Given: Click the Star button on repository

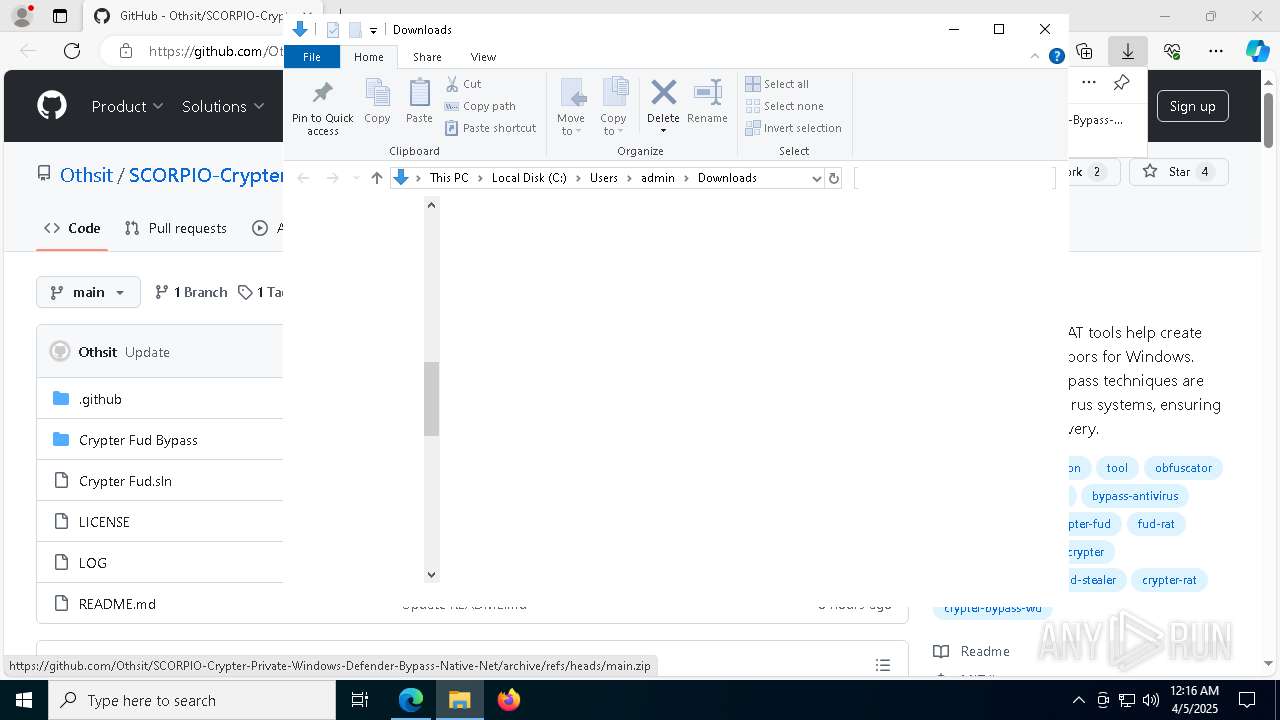Looking at the screenshot, I should coord(1178,172).
